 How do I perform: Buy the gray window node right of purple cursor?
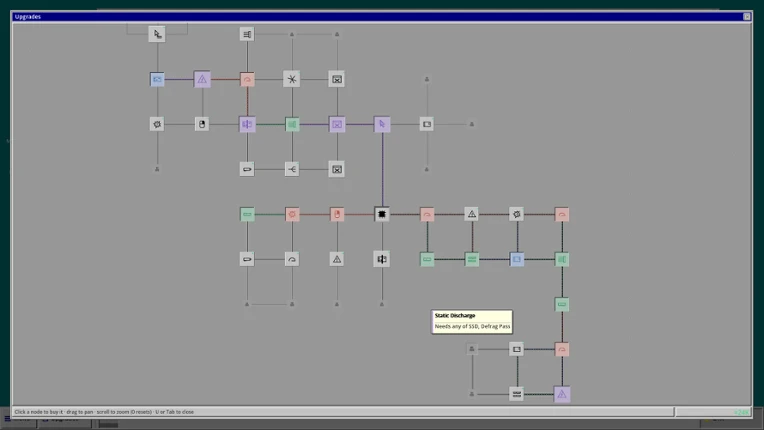pos(427,124)
